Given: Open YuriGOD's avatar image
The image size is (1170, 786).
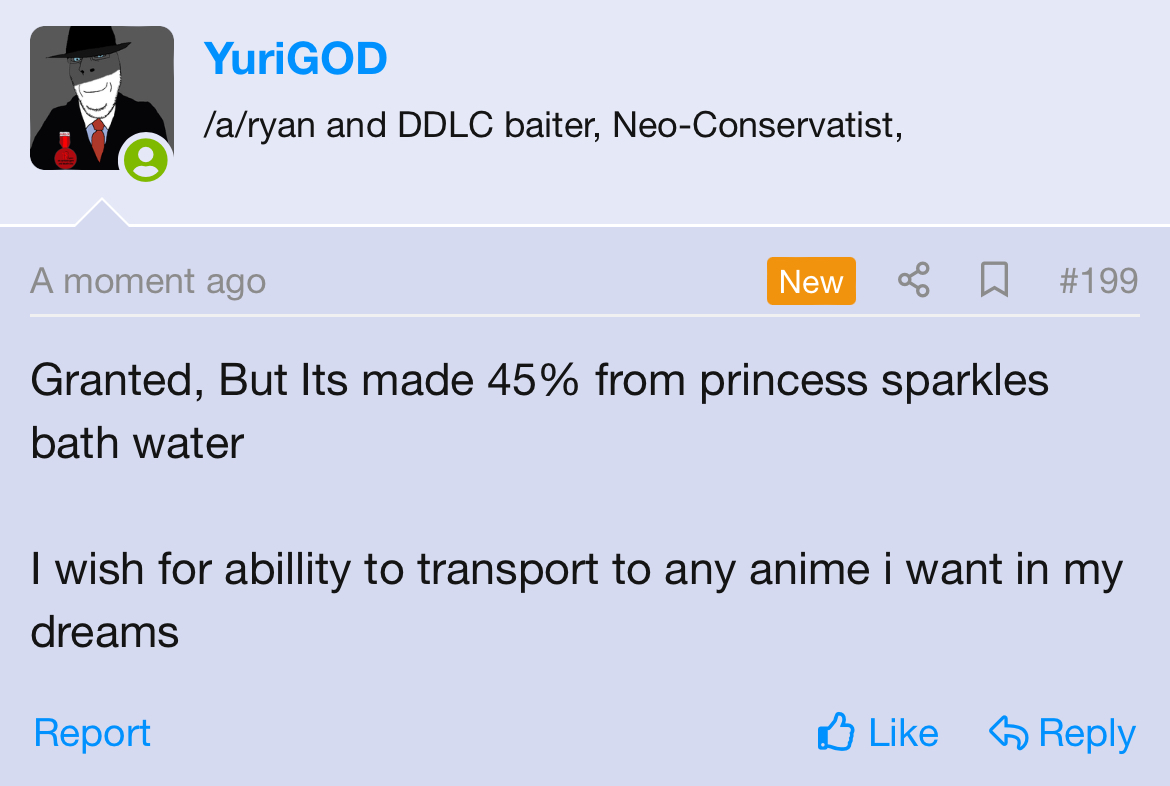Looking at the screenshot, I should coord(101,97).
